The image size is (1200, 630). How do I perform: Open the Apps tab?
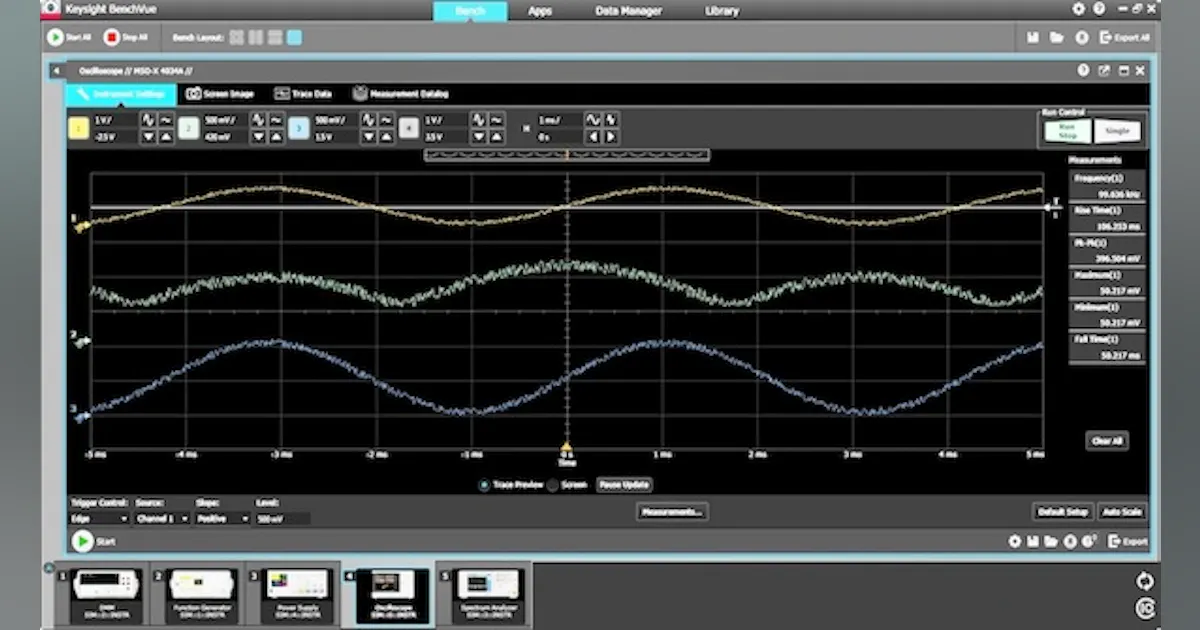tap(540, 11)
